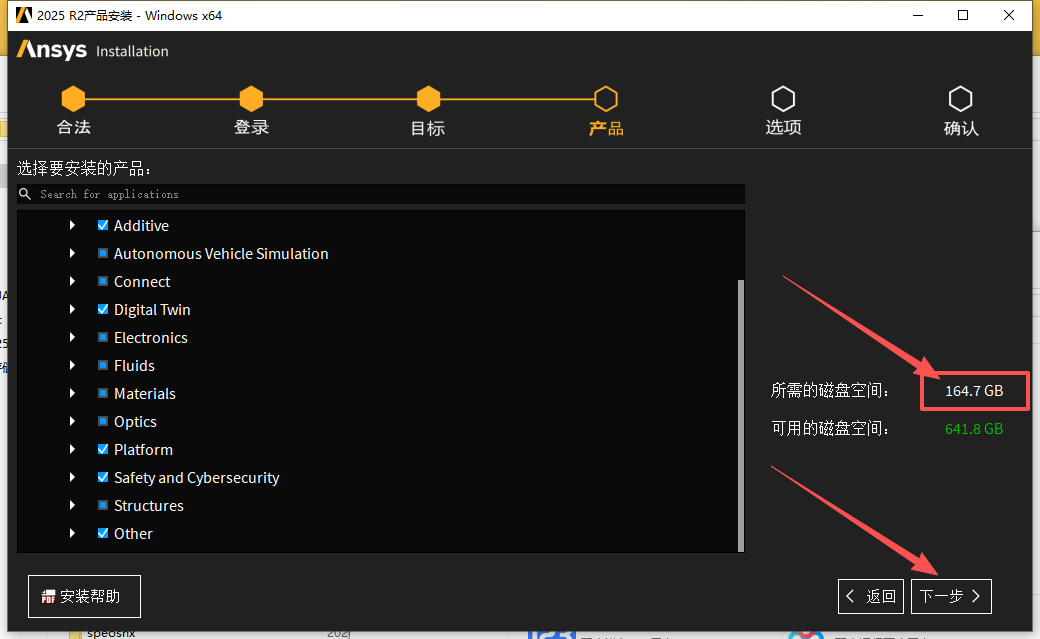Uncheck the Digital Twin product
Screen dimensions: 1040x639
(x=102, y=309)
